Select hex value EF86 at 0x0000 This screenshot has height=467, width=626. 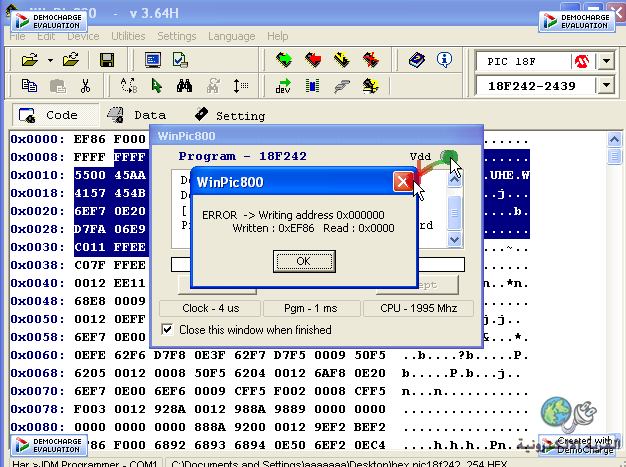coord(90,139)
